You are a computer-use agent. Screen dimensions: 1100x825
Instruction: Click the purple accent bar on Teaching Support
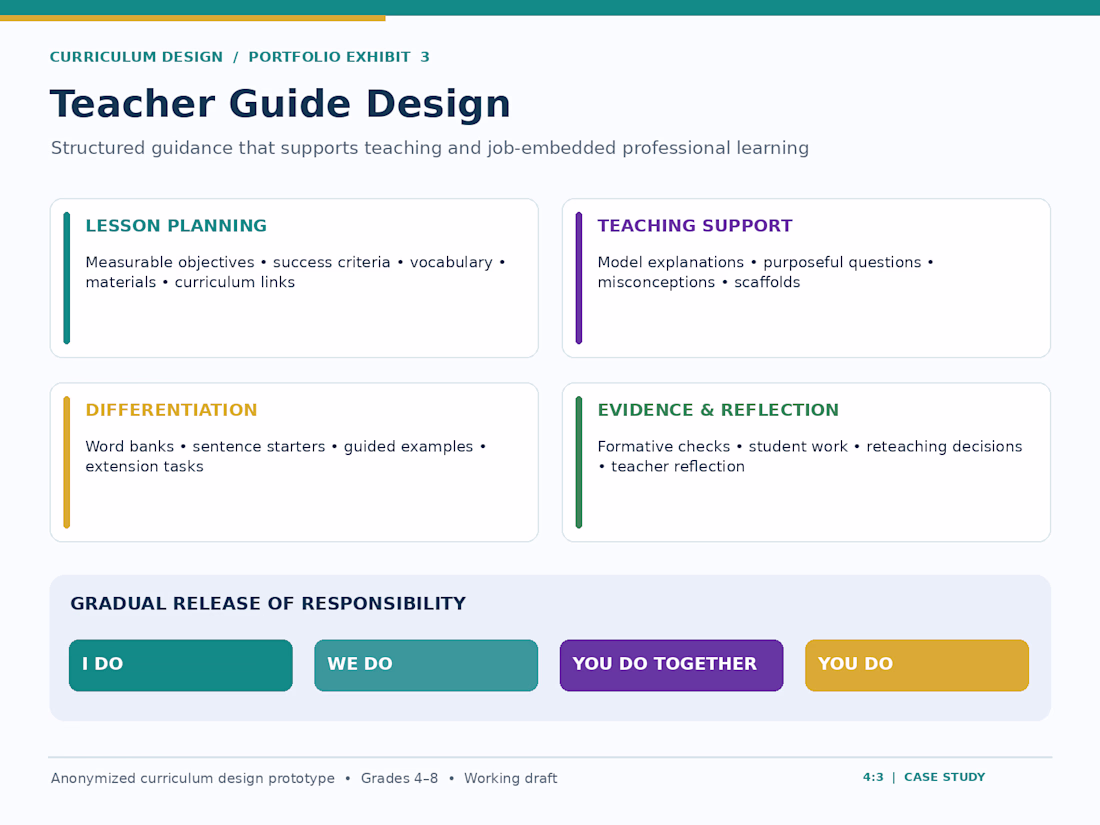pyautogui.click(x=579, y=278)
